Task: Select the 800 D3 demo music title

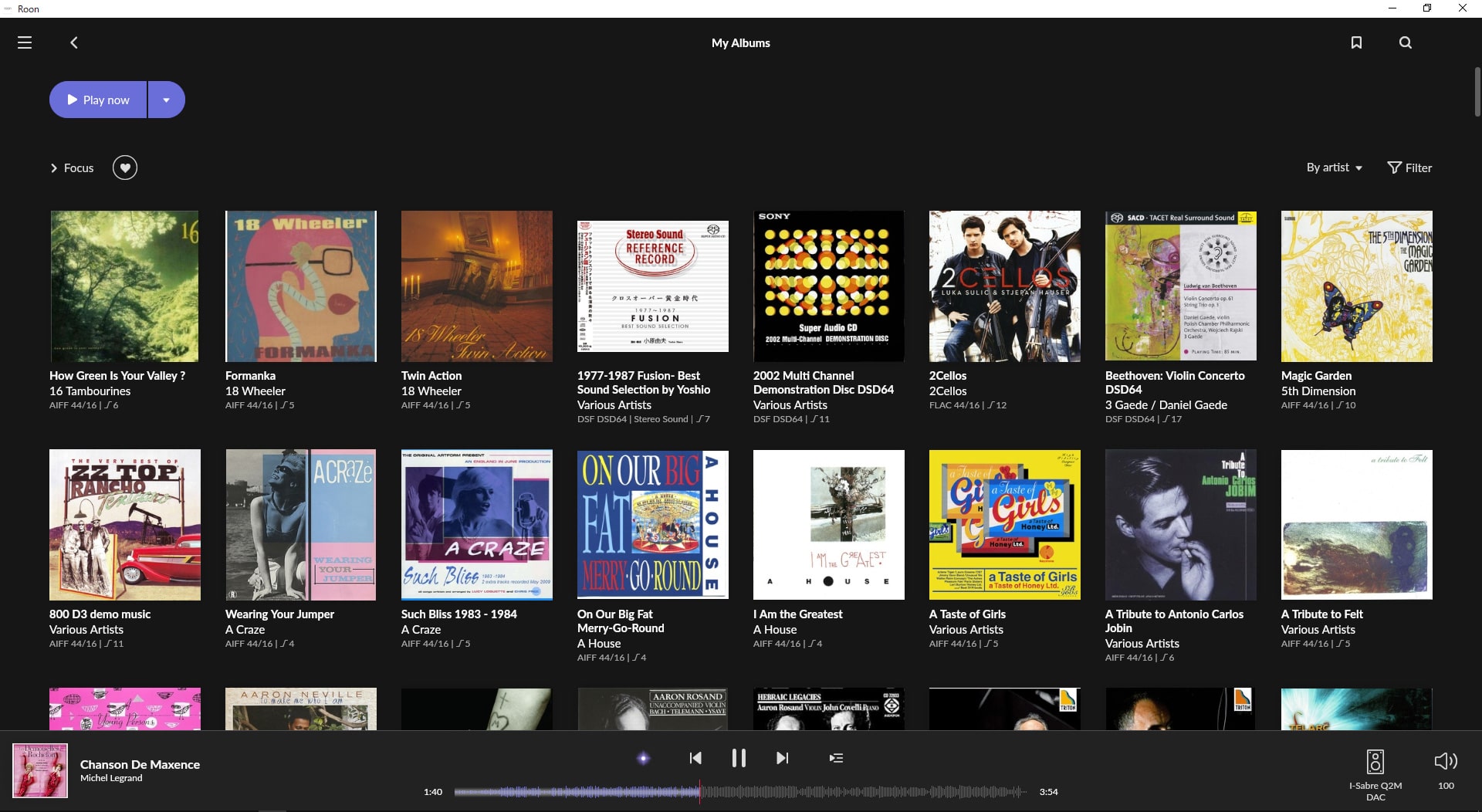Action: (x=100, y=614)
